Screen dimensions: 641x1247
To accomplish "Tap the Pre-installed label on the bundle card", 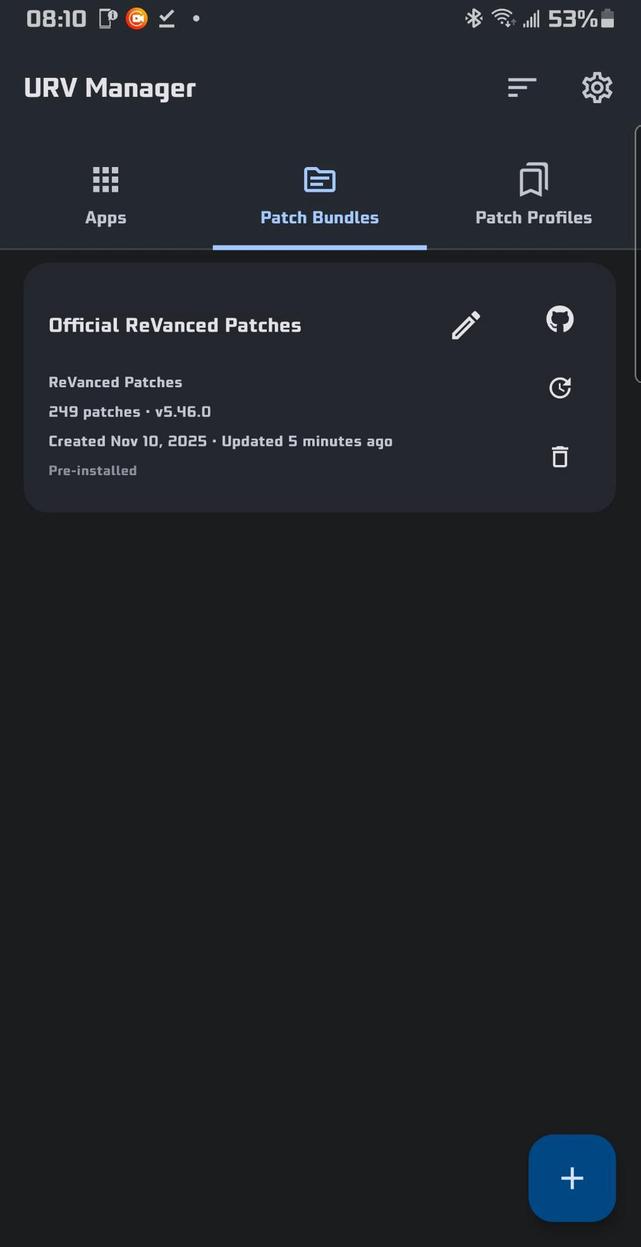I will pos(92,470).
